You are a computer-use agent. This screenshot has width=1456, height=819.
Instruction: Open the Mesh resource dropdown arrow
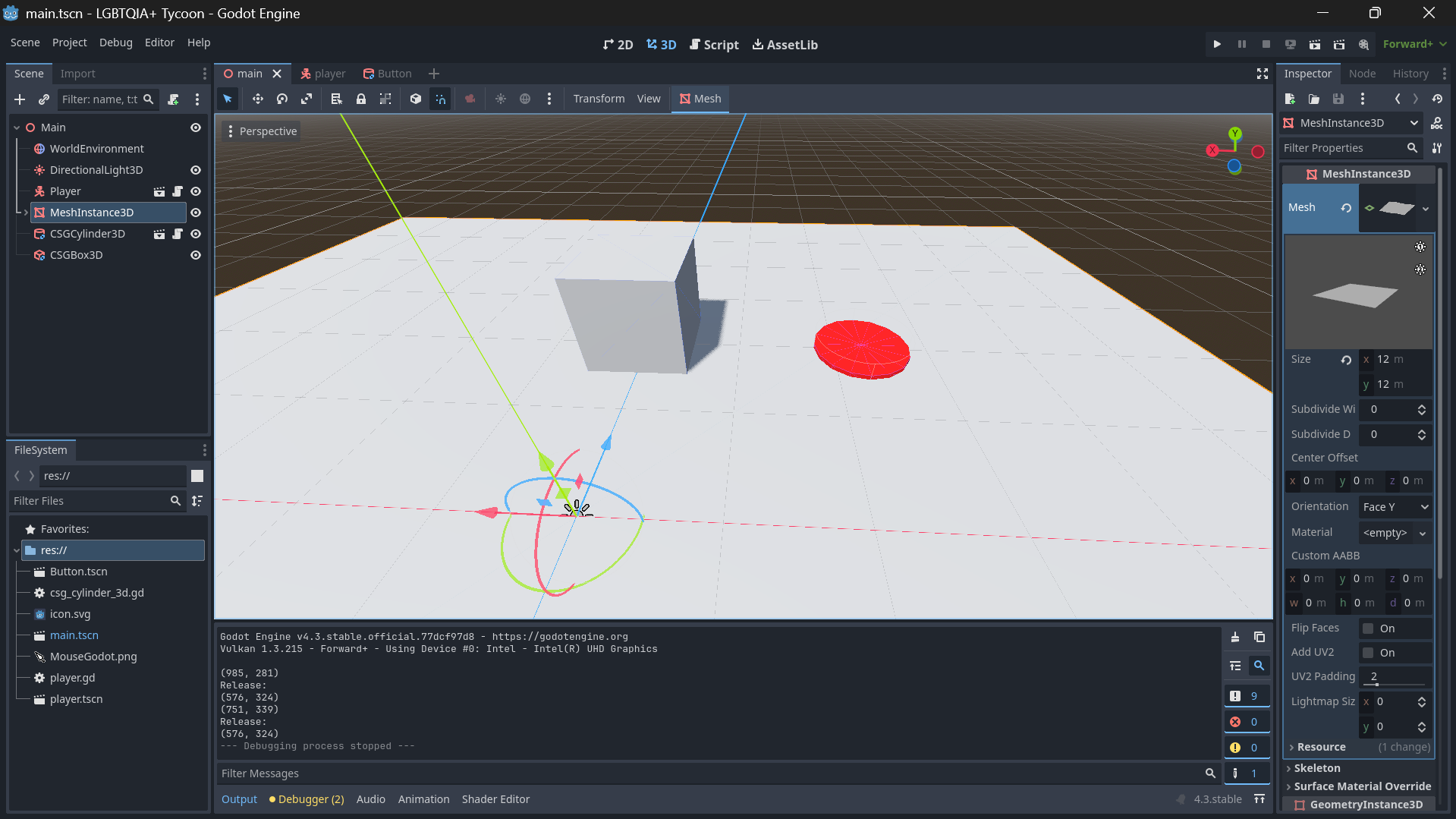click(x=1426, y=209)
